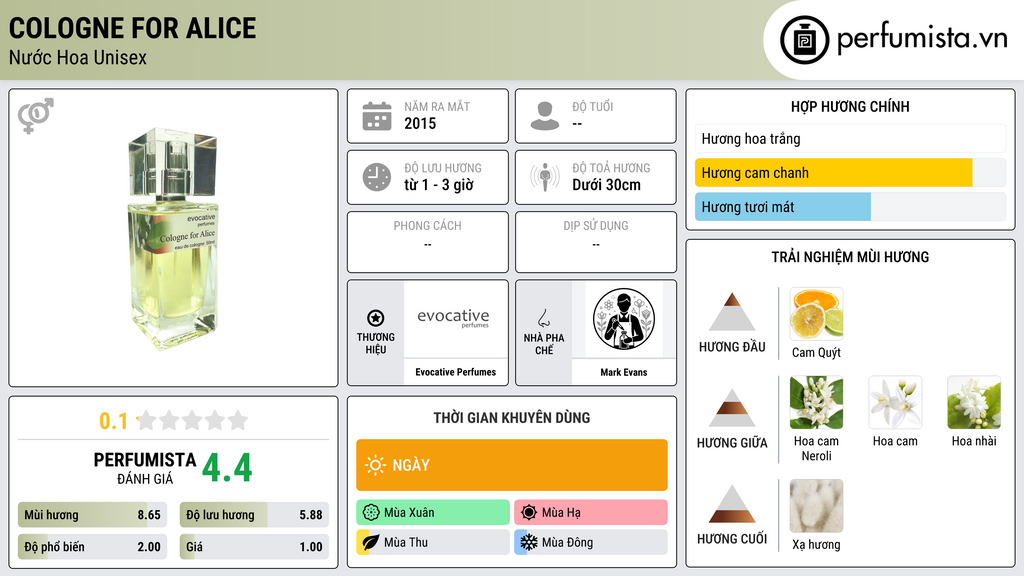The height and width of the screenshot is (576, 1024).
Task: Open the Evocative Perfumes brand logo
Action: [455, 319]
